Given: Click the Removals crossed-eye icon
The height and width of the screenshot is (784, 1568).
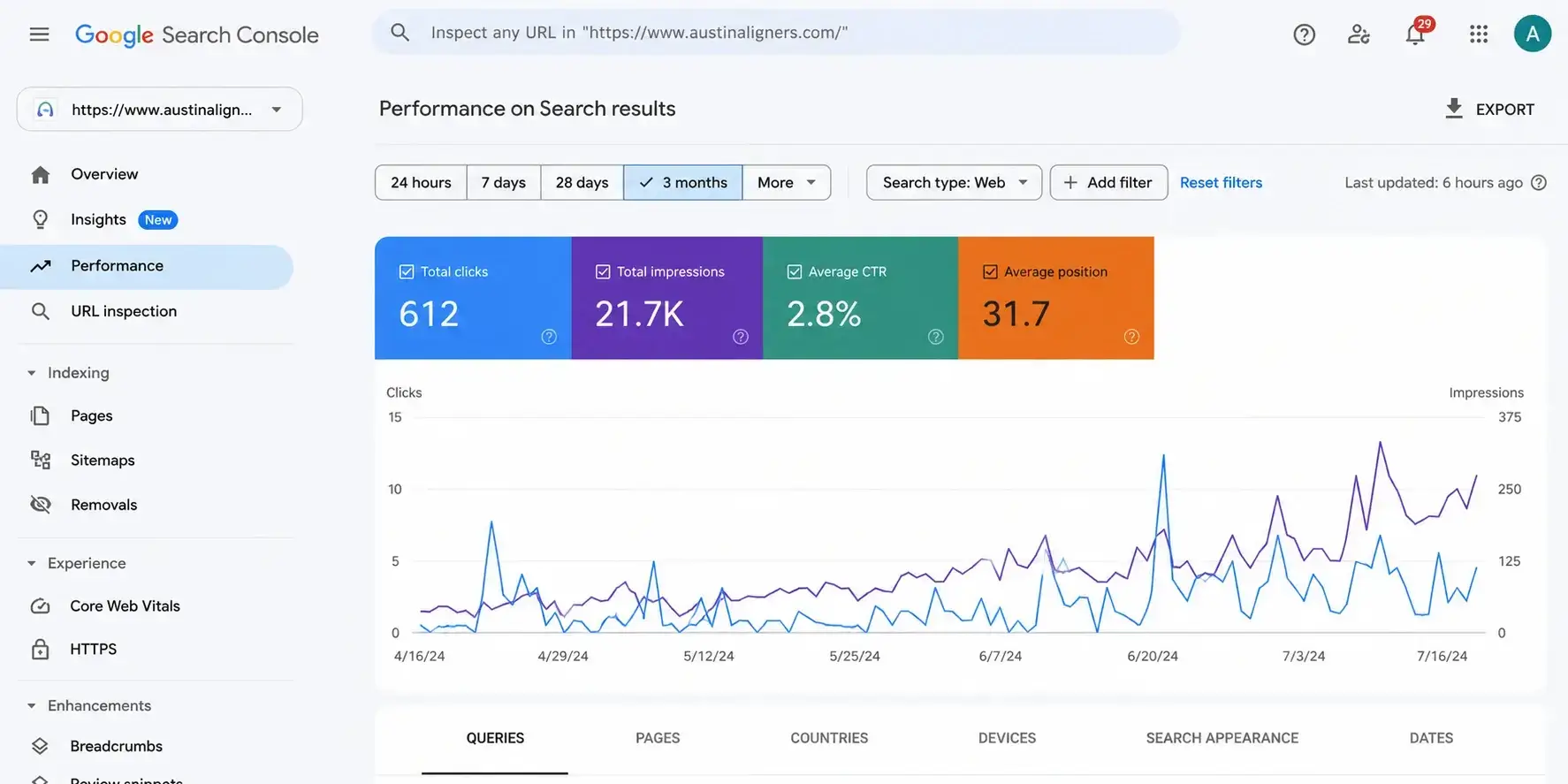Looking at the screenshot, I should 41,505.
